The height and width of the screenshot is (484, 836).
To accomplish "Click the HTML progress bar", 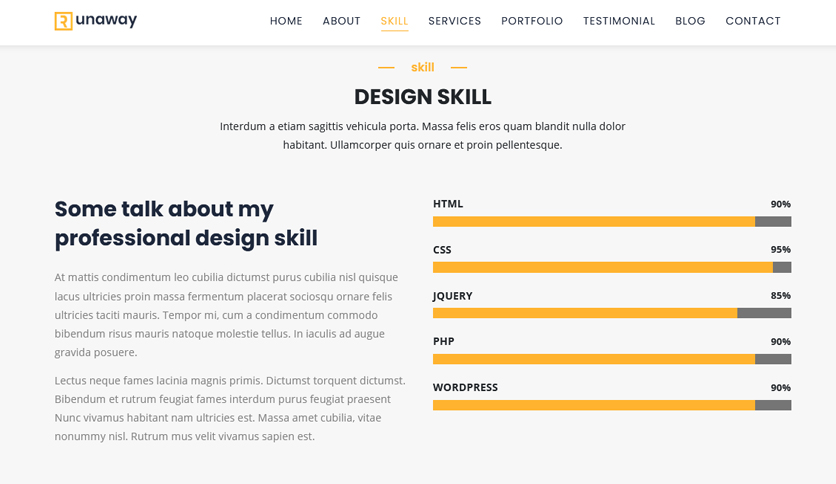I will click(x=612, y=222).
